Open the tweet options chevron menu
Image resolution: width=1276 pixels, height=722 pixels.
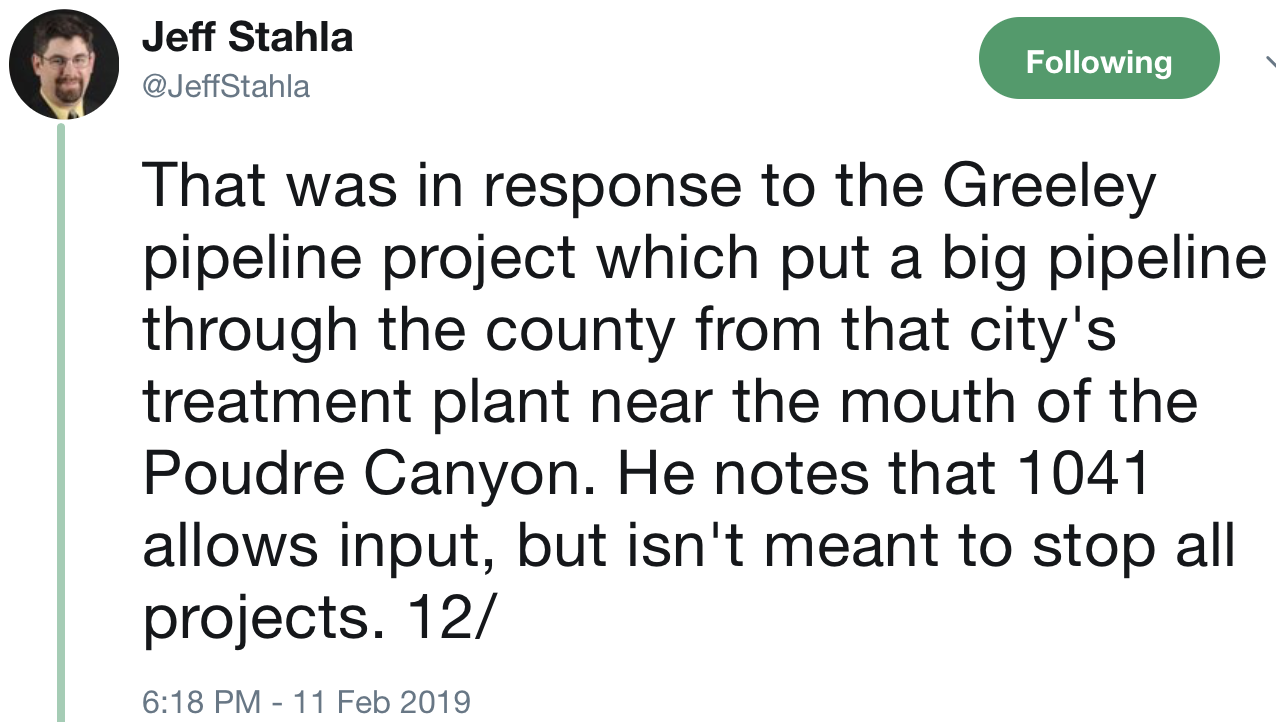pos(1266,62)
